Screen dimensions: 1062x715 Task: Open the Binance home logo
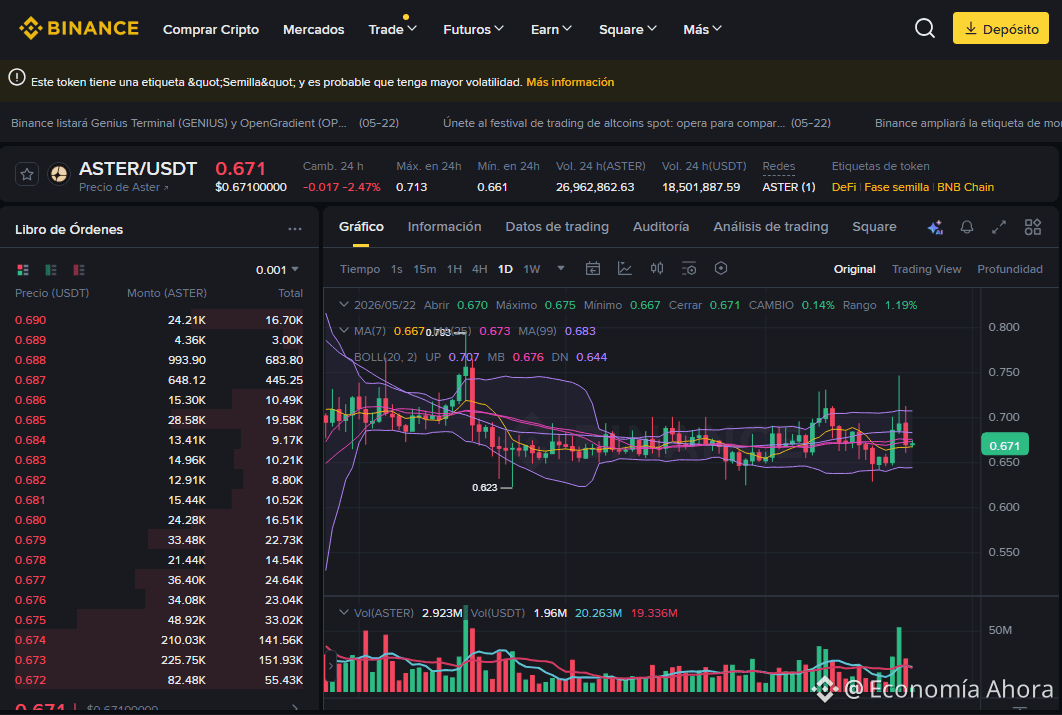(x=79, y=28)
